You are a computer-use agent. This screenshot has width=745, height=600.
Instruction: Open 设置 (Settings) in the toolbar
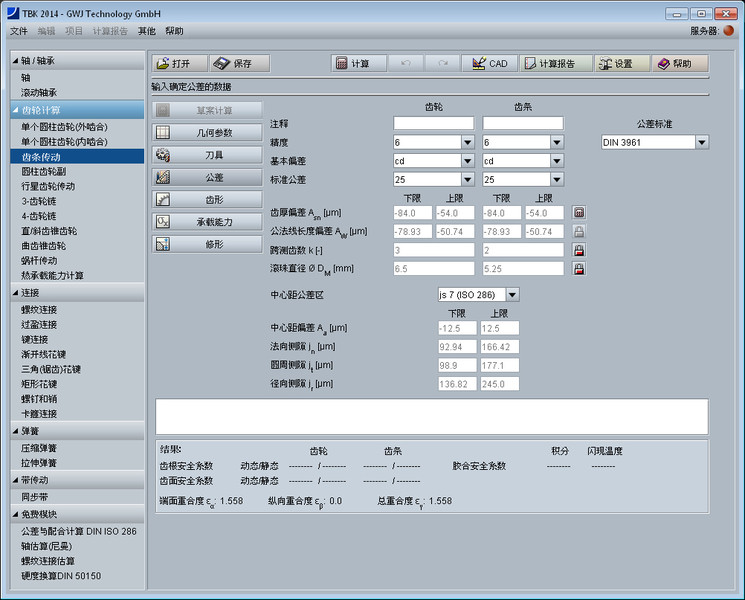[x=615, y=63]
